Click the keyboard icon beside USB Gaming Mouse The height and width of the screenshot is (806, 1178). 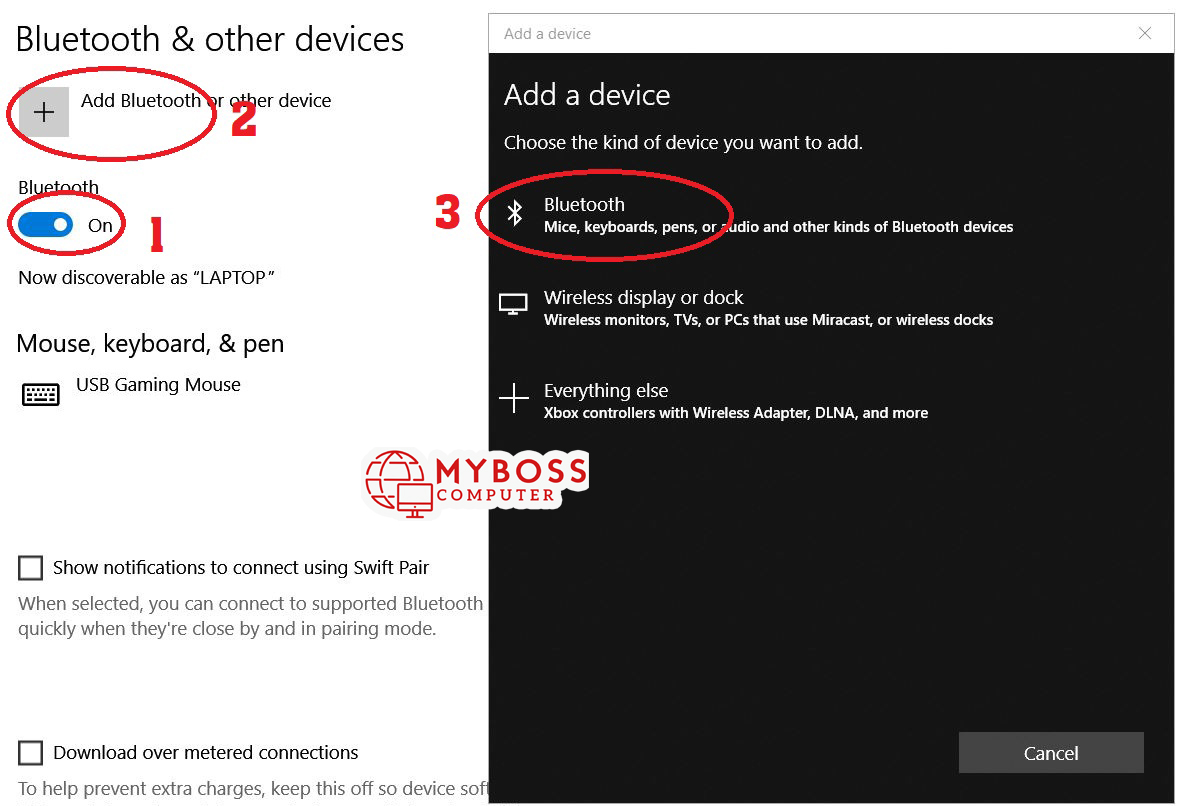click(41, 395)
